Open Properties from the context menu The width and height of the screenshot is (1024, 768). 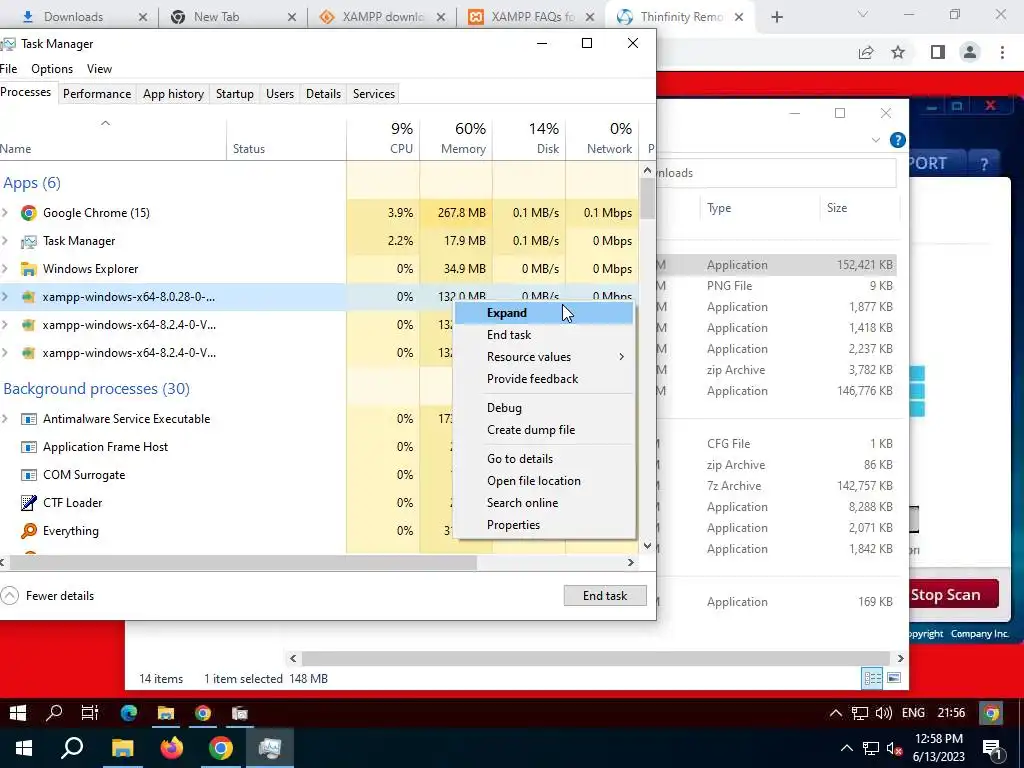coord(543,525)
